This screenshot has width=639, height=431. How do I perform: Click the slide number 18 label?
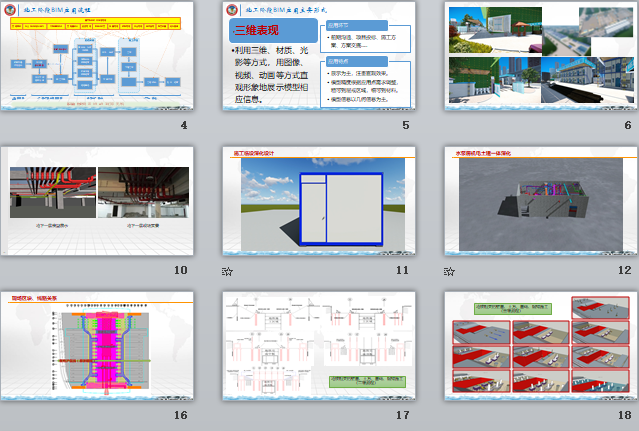click(624, 415)
